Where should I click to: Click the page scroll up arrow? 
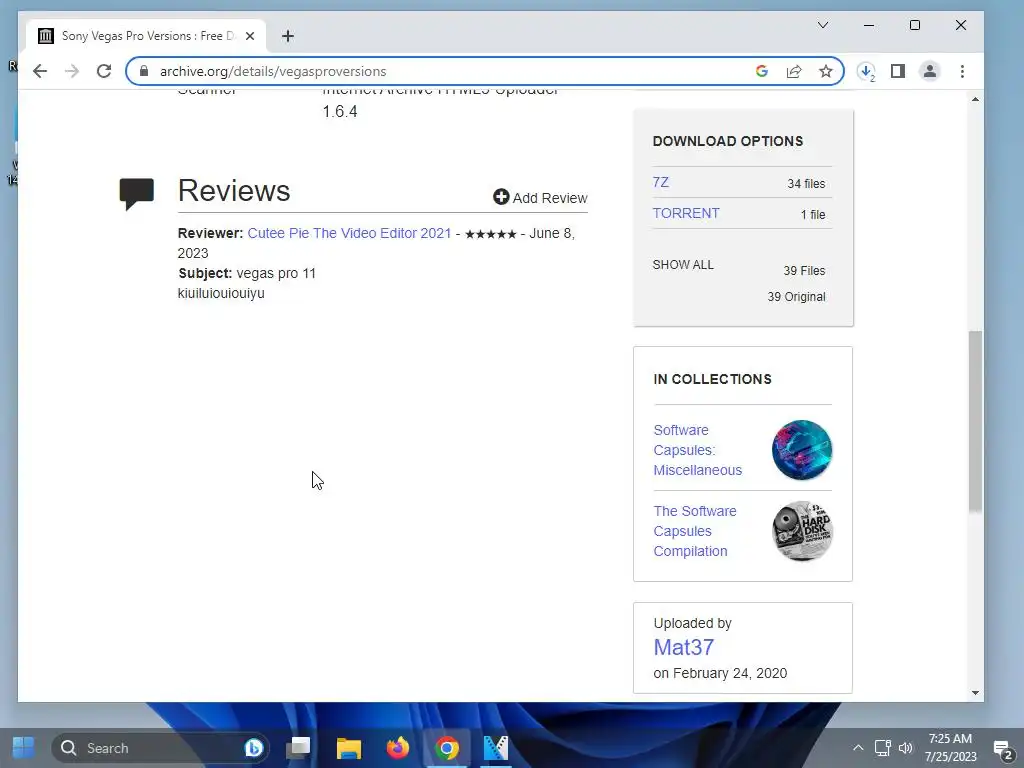975,99
